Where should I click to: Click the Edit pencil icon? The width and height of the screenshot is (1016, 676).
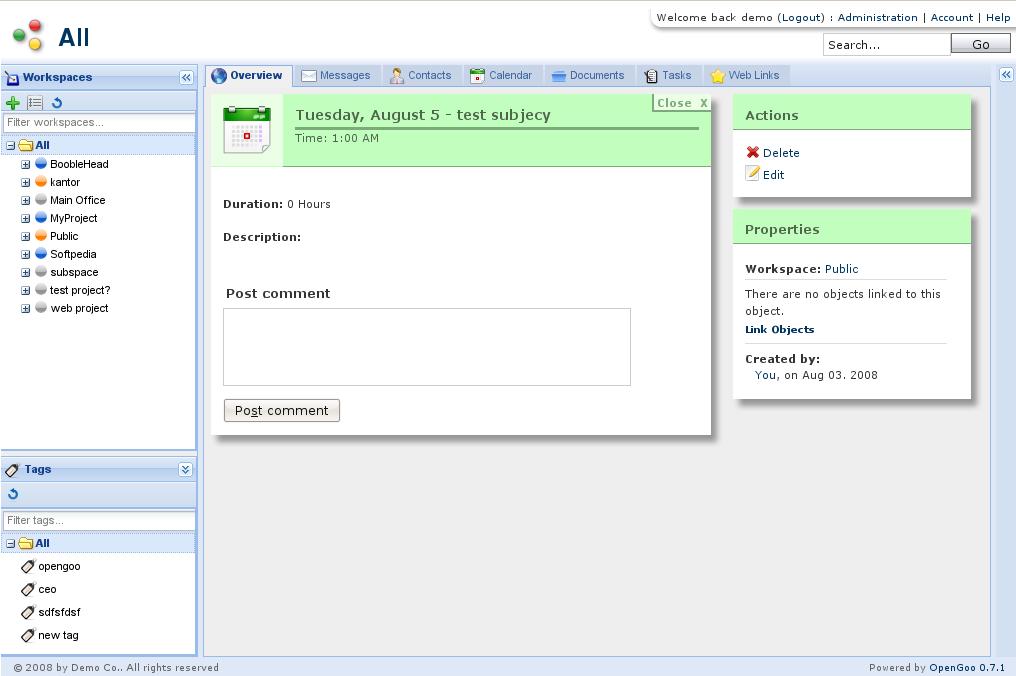click(x=753, y=174)
